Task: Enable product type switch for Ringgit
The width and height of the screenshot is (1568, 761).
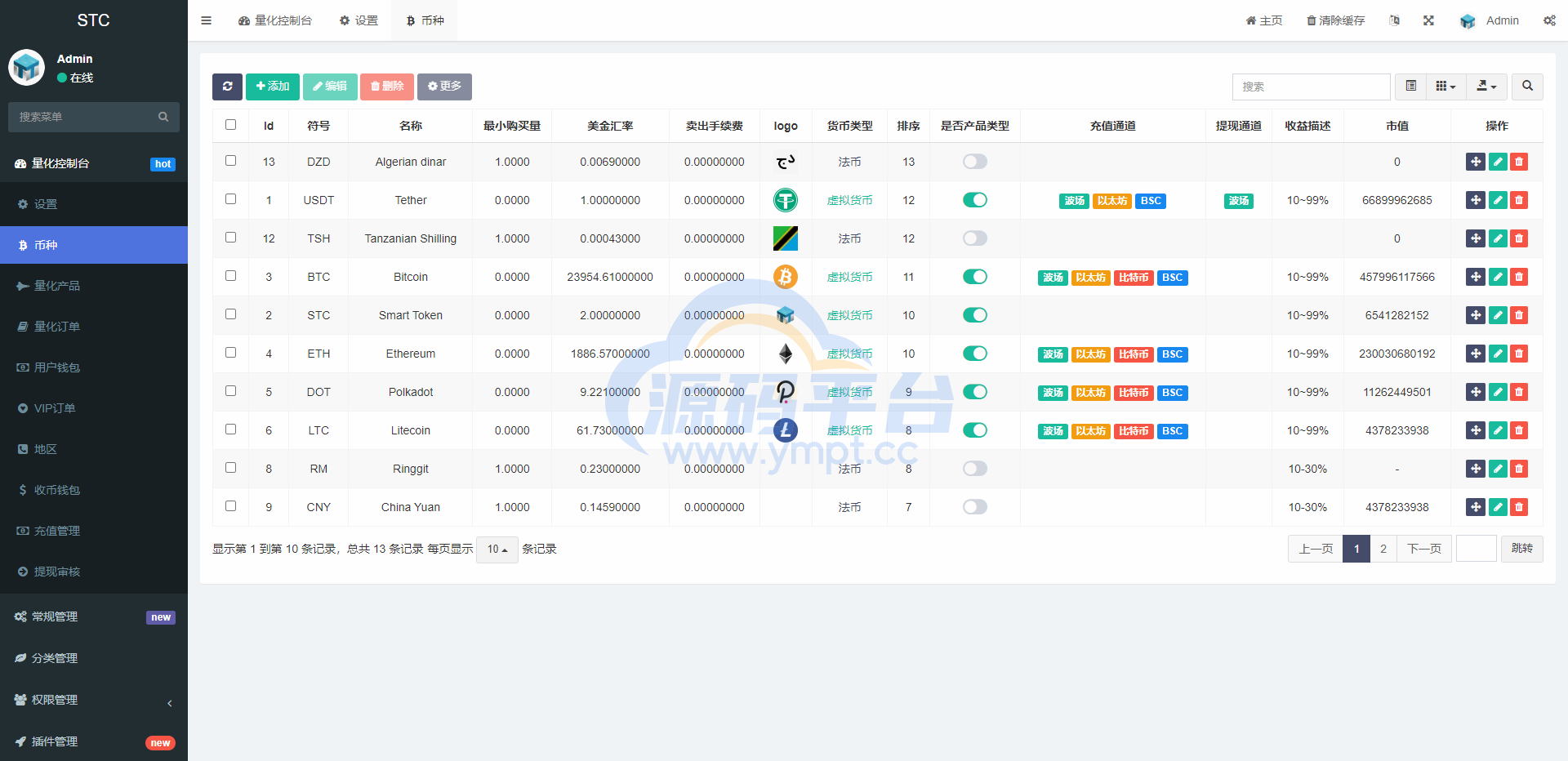Action: (x=974, y=469)
